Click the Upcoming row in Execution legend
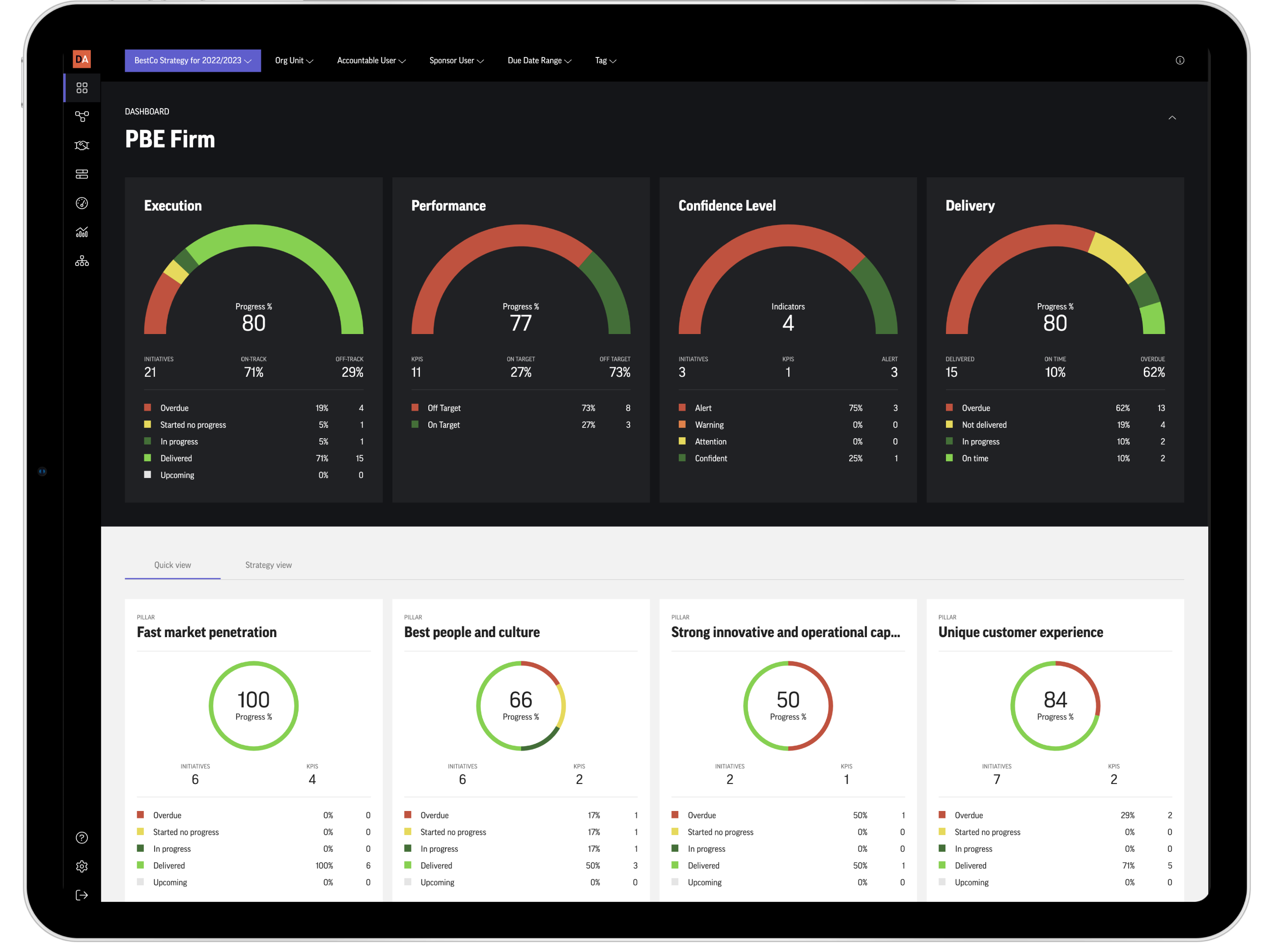 point(253,475)
